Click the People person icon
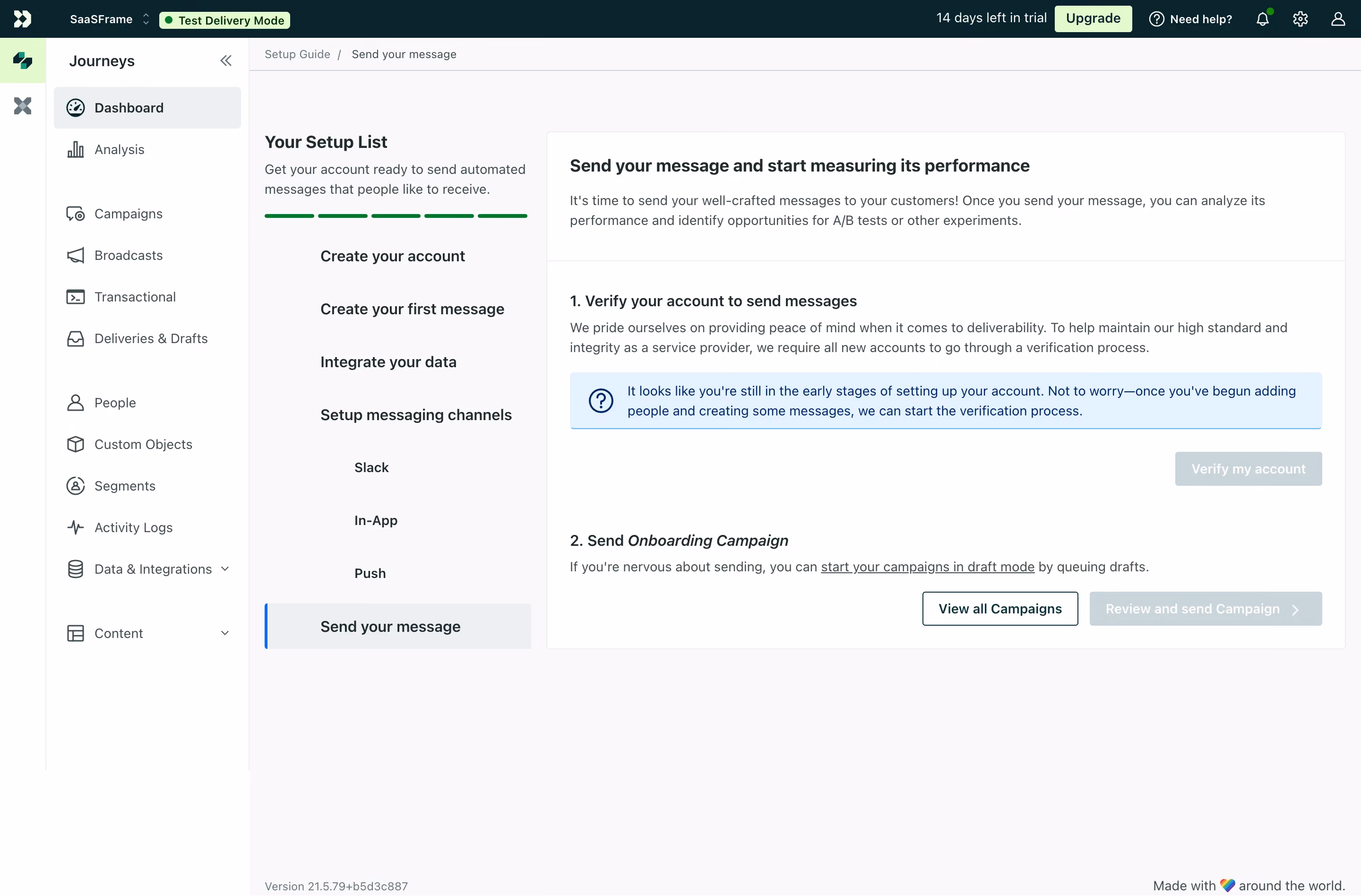Viewport: 1361px width, 896px height. (x=76, y=403)
